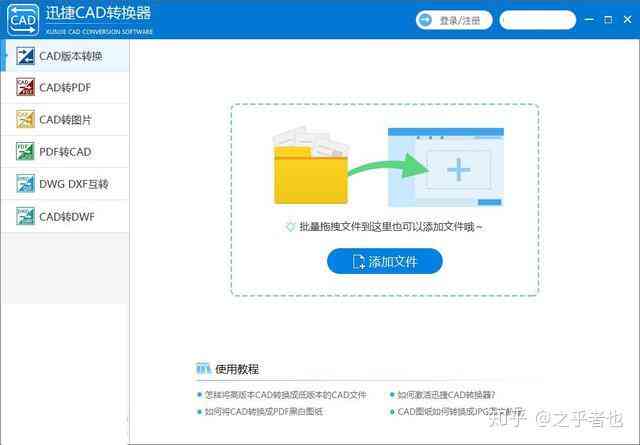Click the plus sign in the window illustration
The image size is (640, 445).
tap(458, 169)
